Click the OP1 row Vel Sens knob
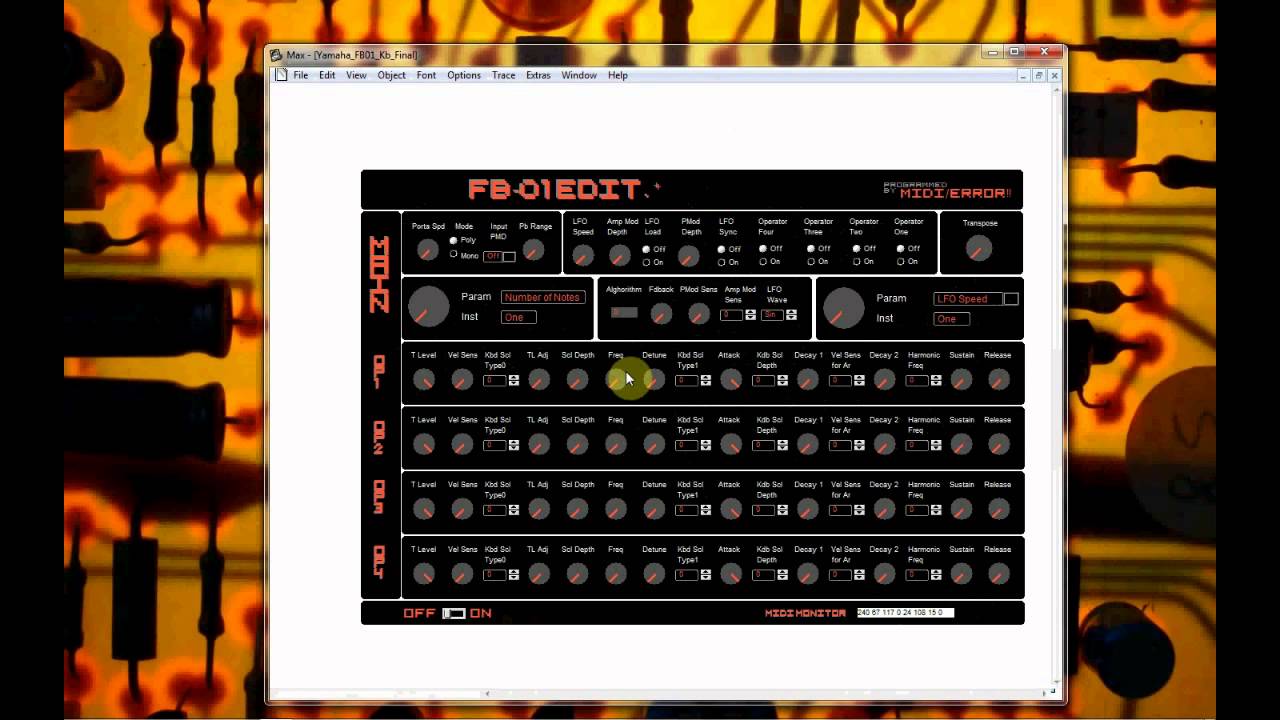 461,379
